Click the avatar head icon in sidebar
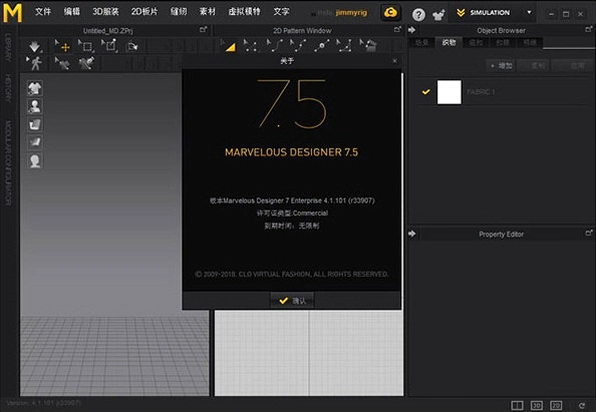The image size is (596, 412). (x=35, y=161)
